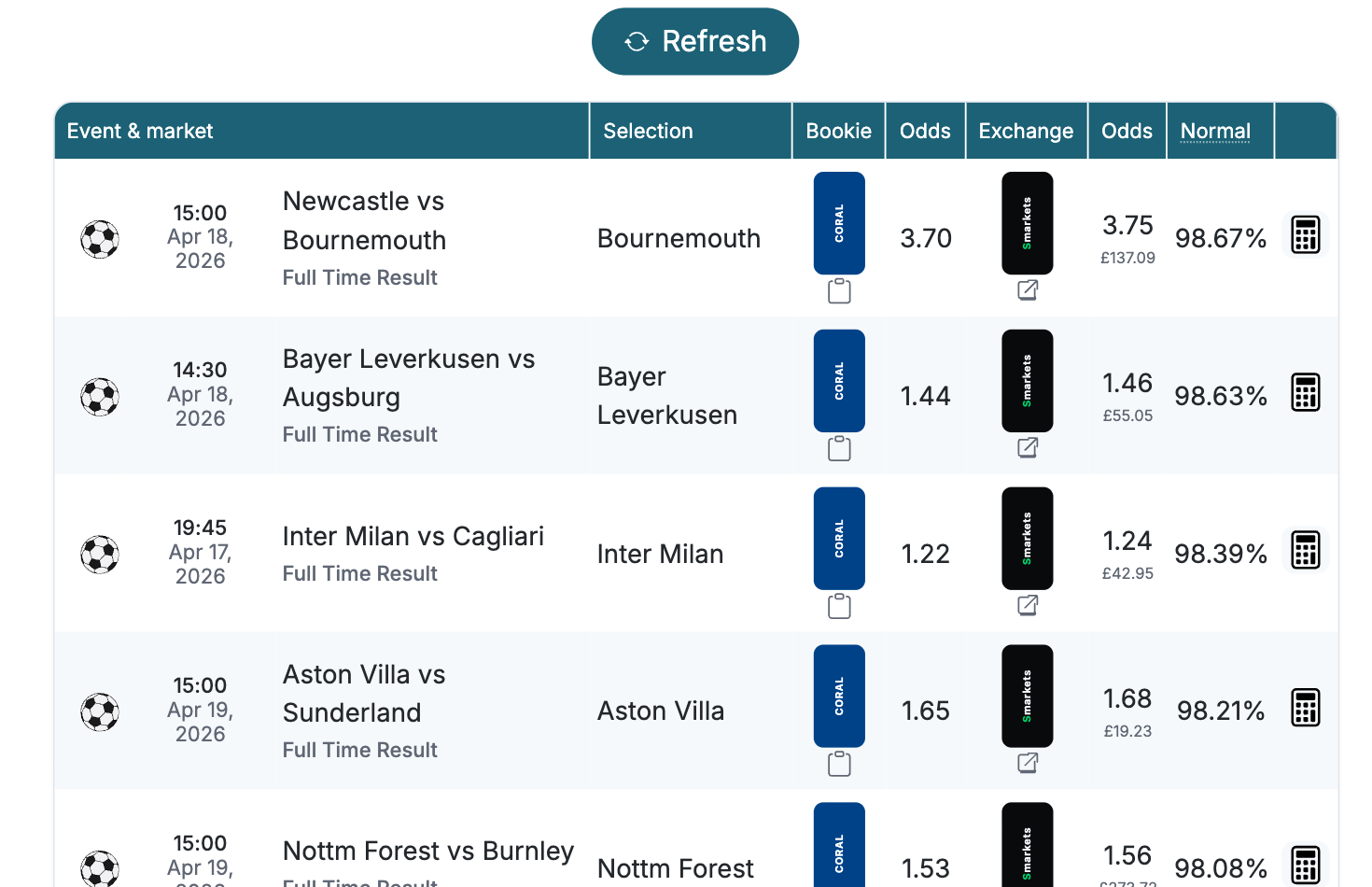Click the Smarkets badge on Bayer Leverkusen row
The image size is (1372, 887).
click(x=1028, y=380)
